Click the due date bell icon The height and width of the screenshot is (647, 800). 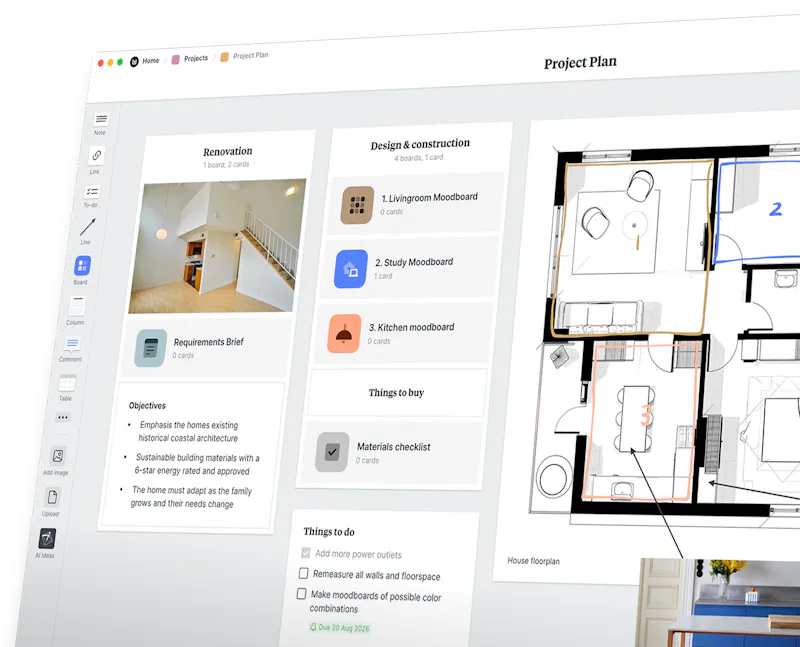313,627
